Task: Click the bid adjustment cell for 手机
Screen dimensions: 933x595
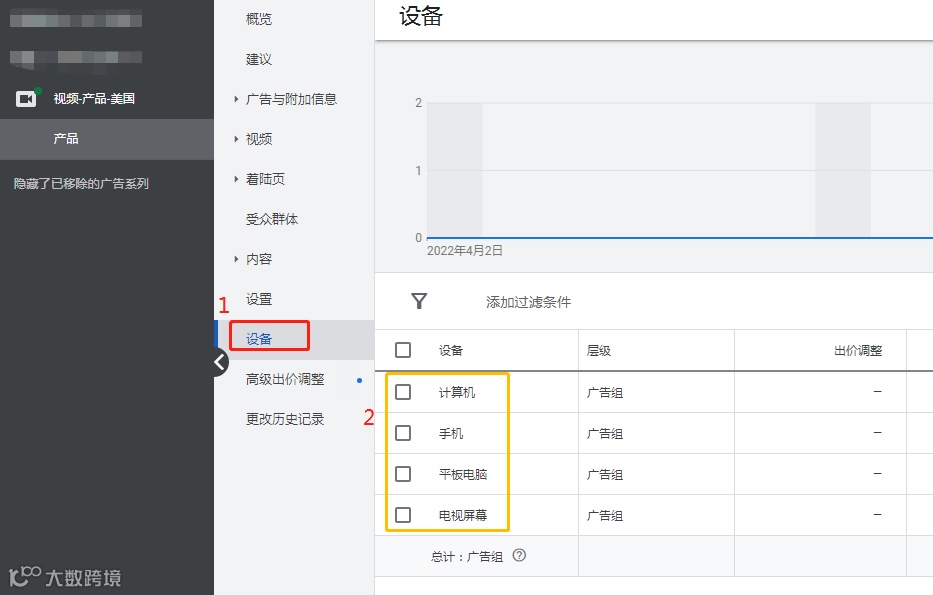Action: 820,433
